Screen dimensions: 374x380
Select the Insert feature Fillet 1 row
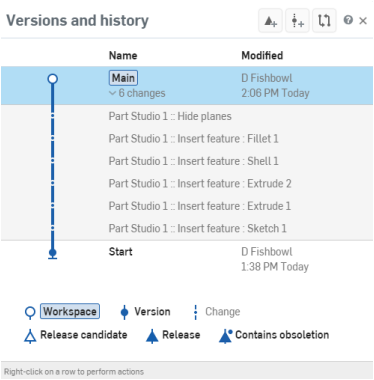(x=187, y=139)
